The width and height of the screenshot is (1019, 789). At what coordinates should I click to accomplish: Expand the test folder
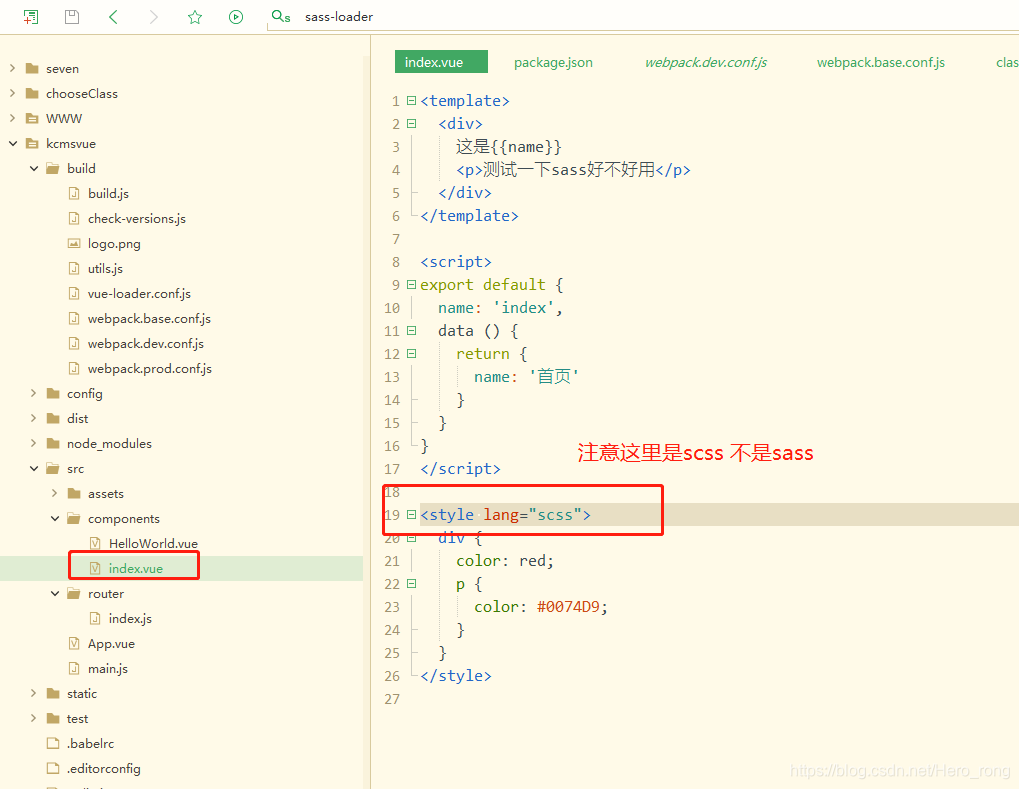pos(34,718)
